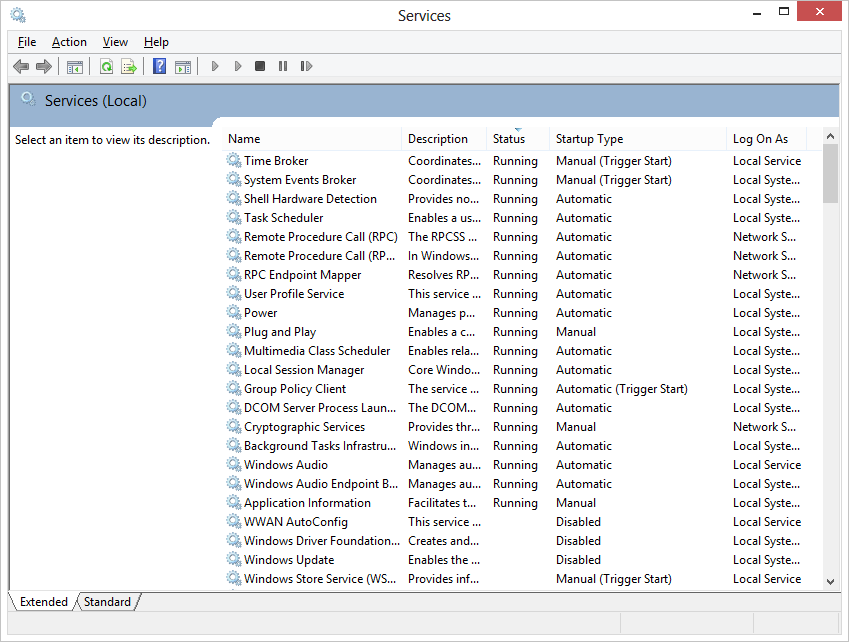
Task: Click 'Resolves RP...' description cell
Action: [443, 274]
